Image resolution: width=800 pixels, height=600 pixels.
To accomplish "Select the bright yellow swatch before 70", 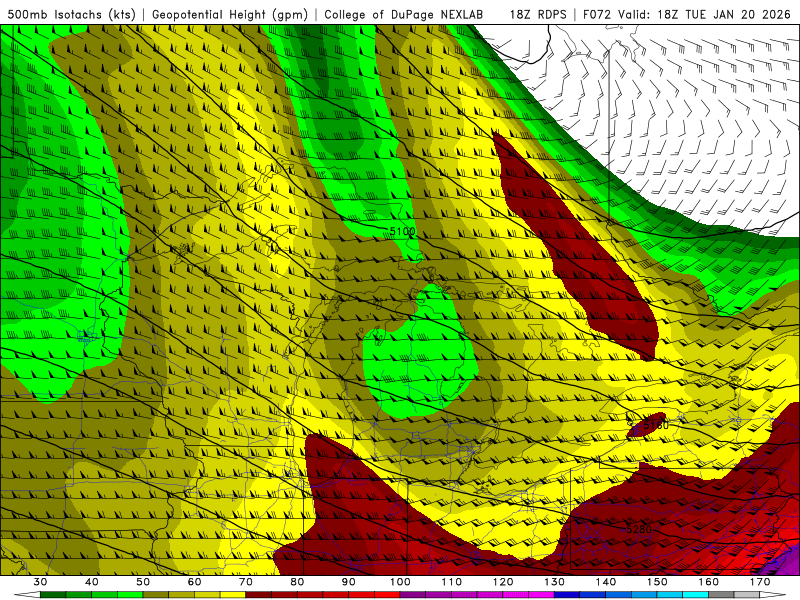I will [x=233, y=595].
